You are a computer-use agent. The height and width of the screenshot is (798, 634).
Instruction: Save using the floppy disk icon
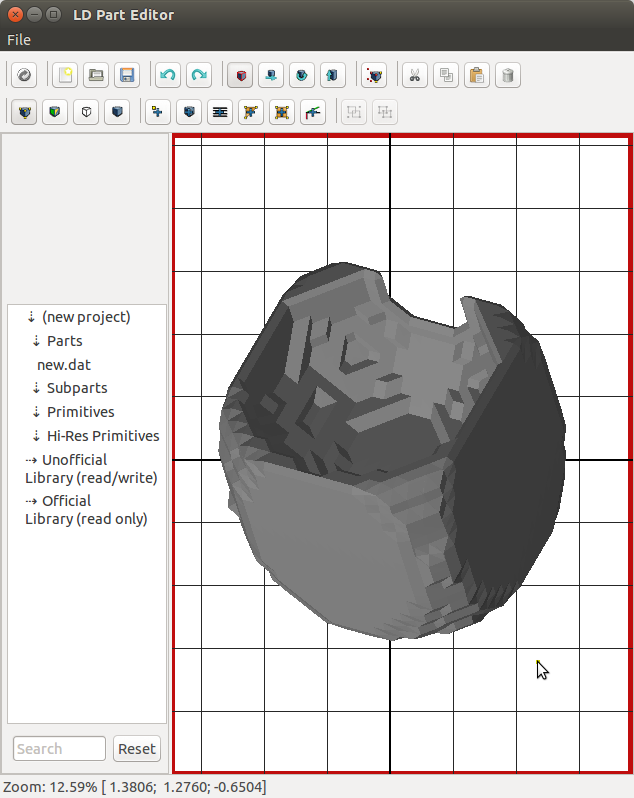(126, 75)
